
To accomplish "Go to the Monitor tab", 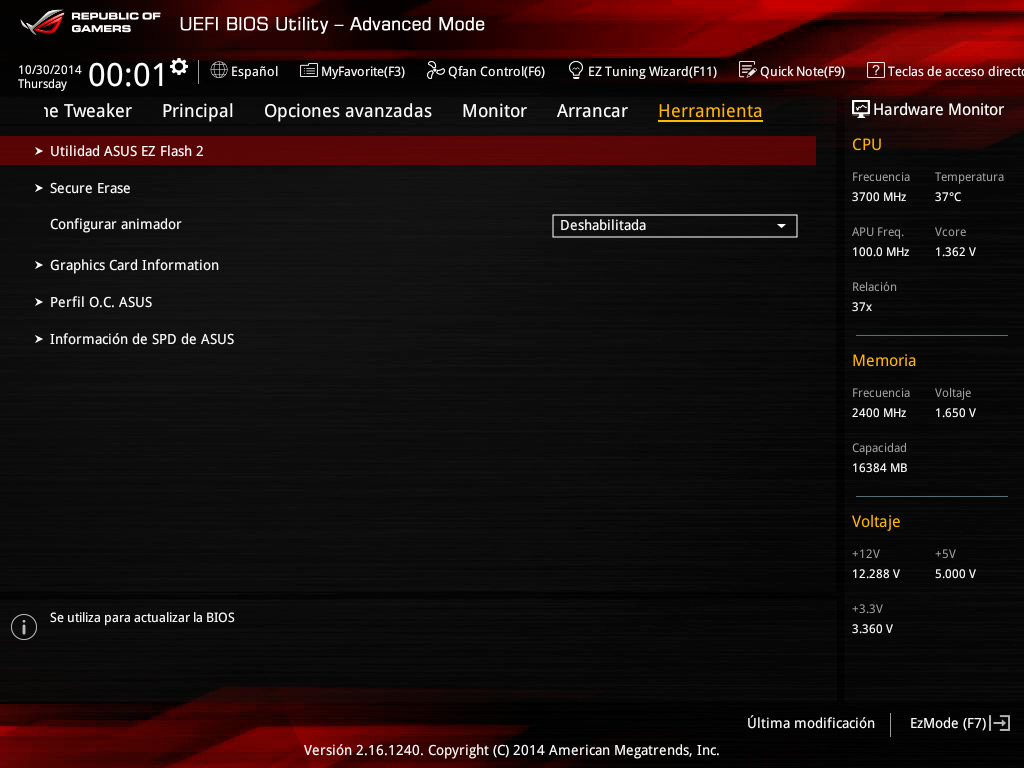I will [x=494, y=111].
